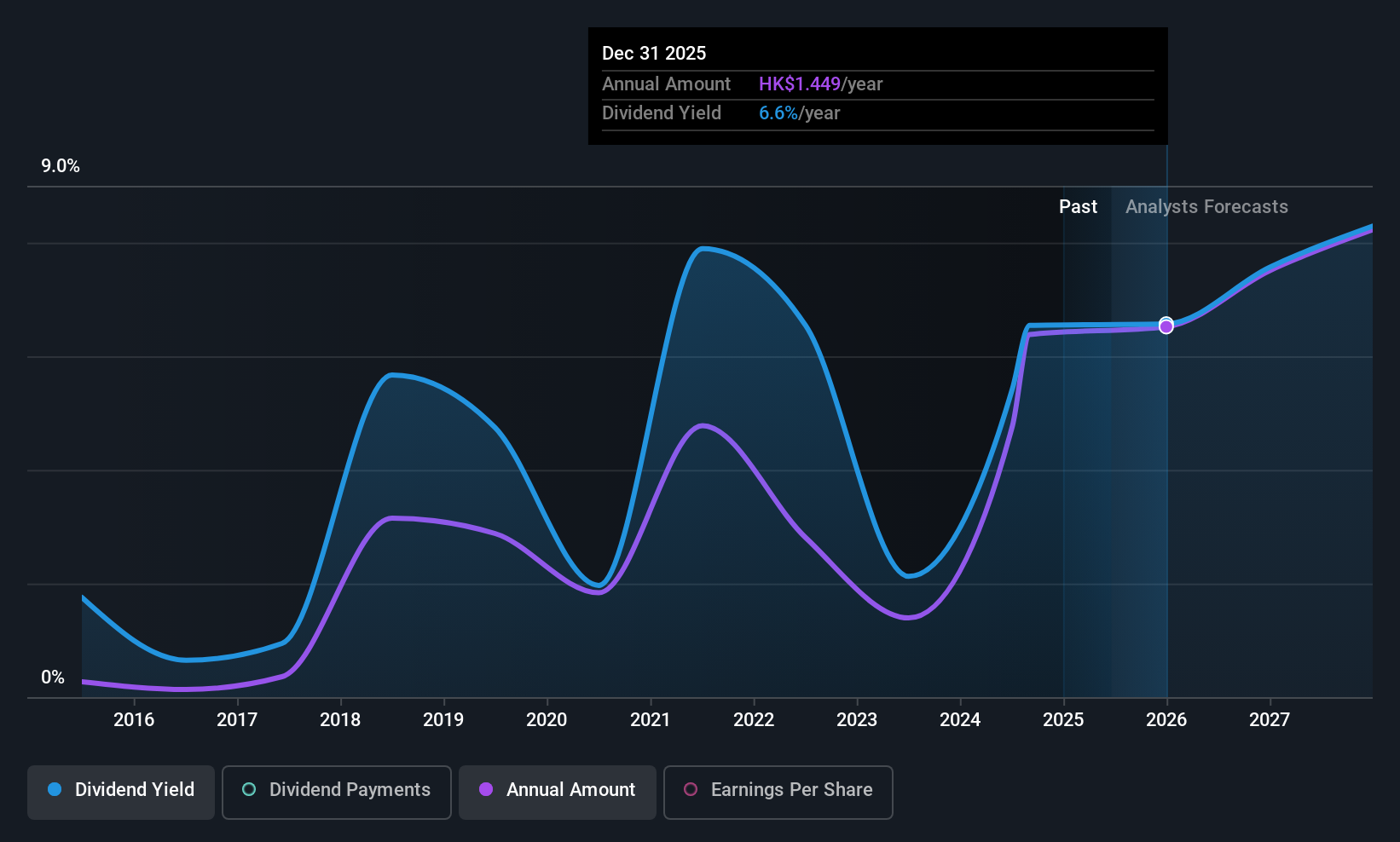Screen dimensions: 1400x842
Task: Click the 0% y-axis label
Action: coord(53,678)
